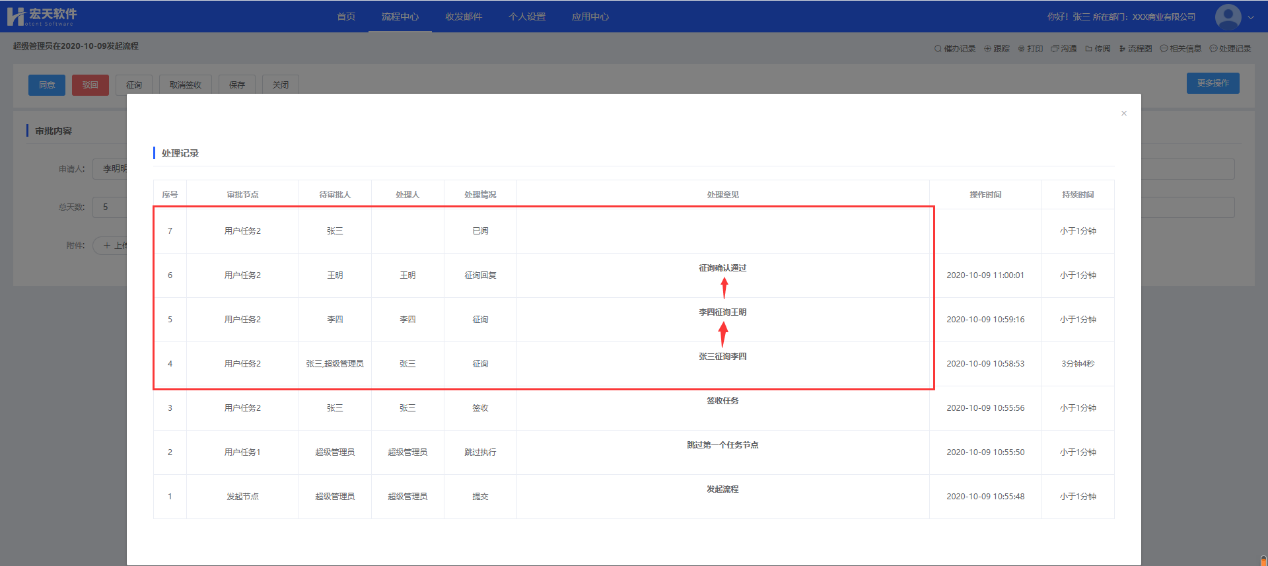Show 相关信息 related info

coord(1182,48)
